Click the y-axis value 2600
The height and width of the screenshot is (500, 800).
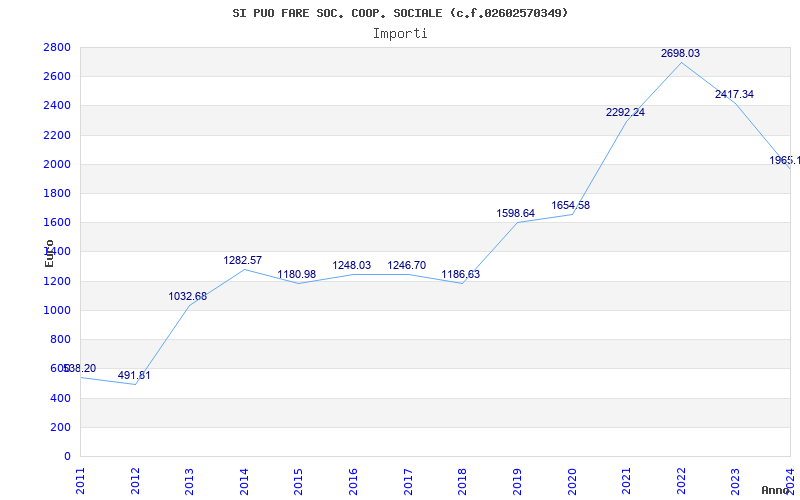coord(57,77)
